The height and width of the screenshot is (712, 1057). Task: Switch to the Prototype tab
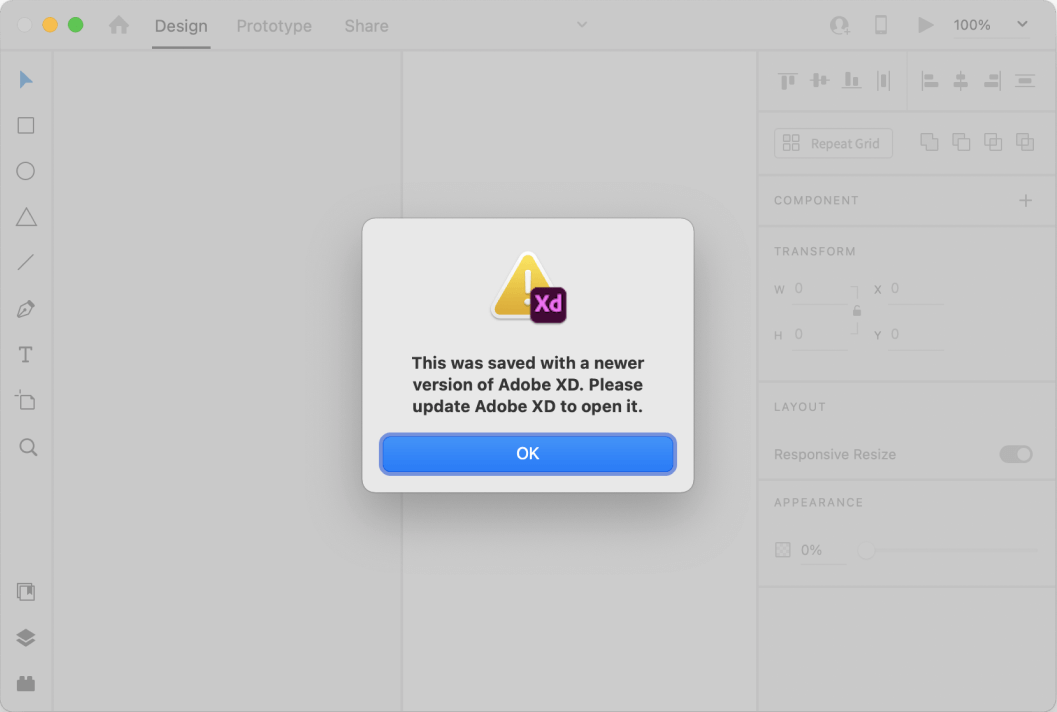click(x=274, y=26)
